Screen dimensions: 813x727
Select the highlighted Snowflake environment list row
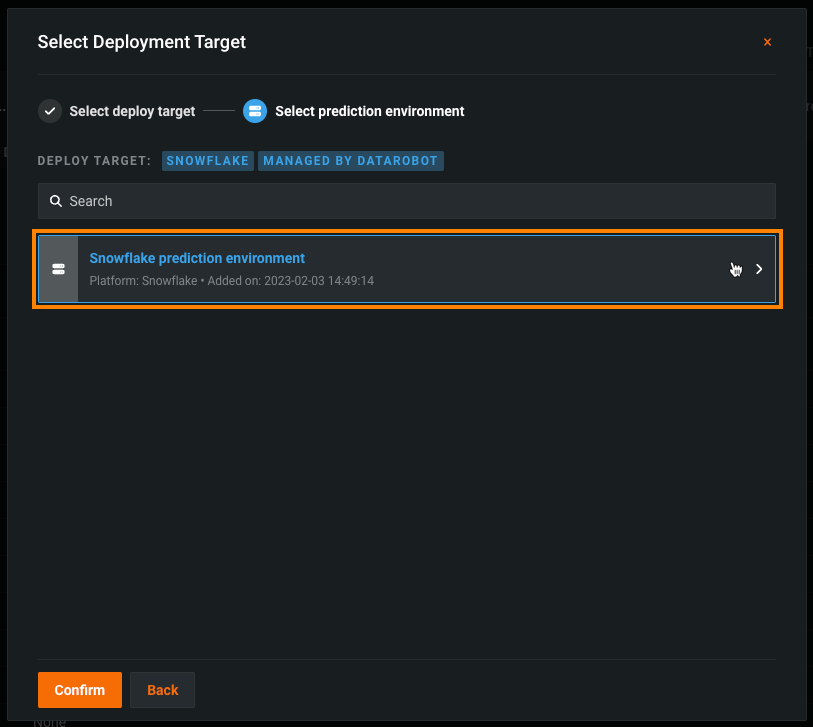tap(500, 269)
